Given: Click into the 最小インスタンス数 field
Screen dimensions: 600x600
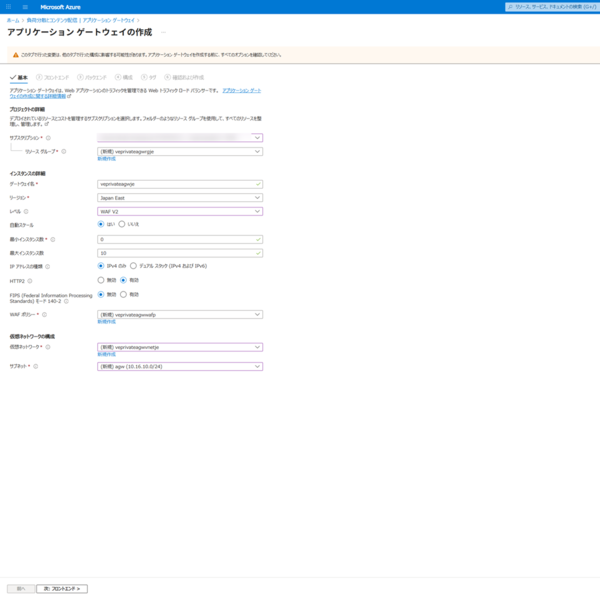Looking at the screenshot, I should pyautogui.click(x=180, y=240).
